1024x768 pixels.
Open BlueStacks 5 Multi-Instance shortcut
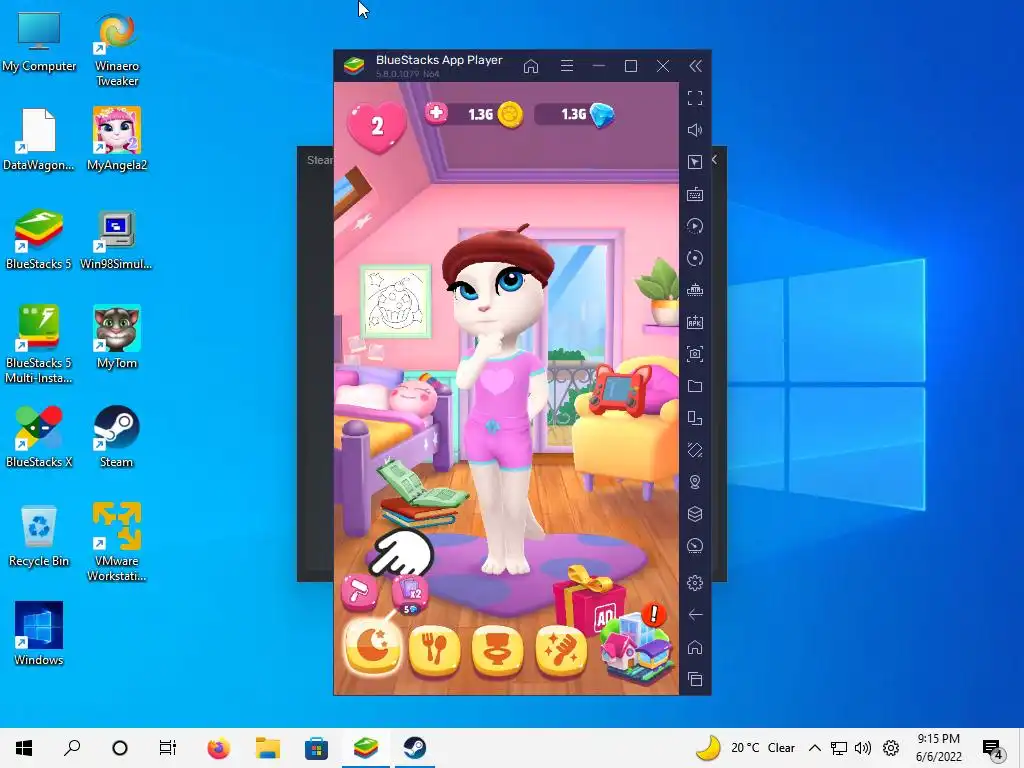pyautogui.click(x=39, y=344)
